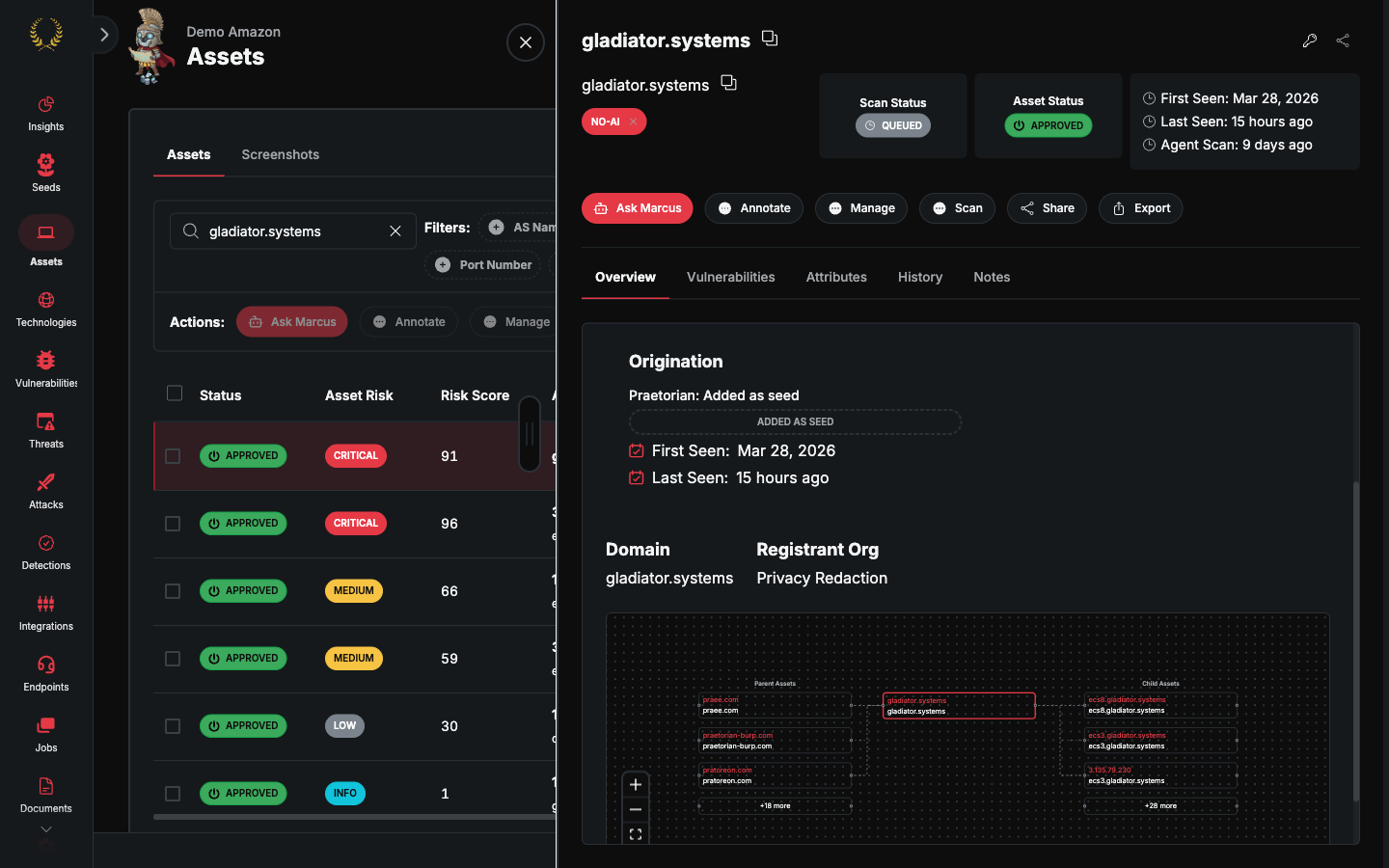This screenshot has height=868, width=1389.
Task: Expand the left sidebar with chevron
Action: (x=104, y=35)
